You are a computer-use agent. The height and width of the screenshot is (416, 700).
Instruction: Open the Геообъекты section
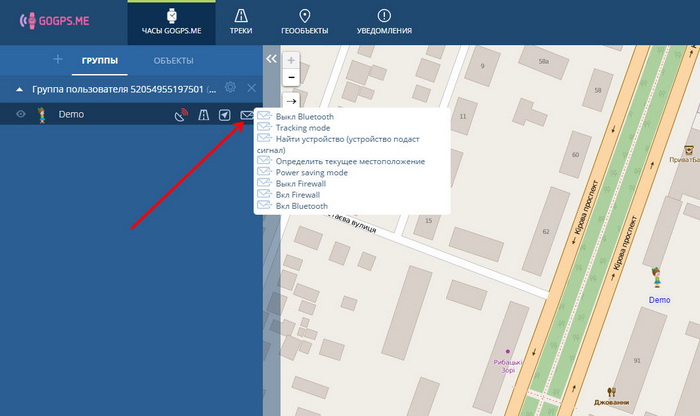[x=304, y=22]
